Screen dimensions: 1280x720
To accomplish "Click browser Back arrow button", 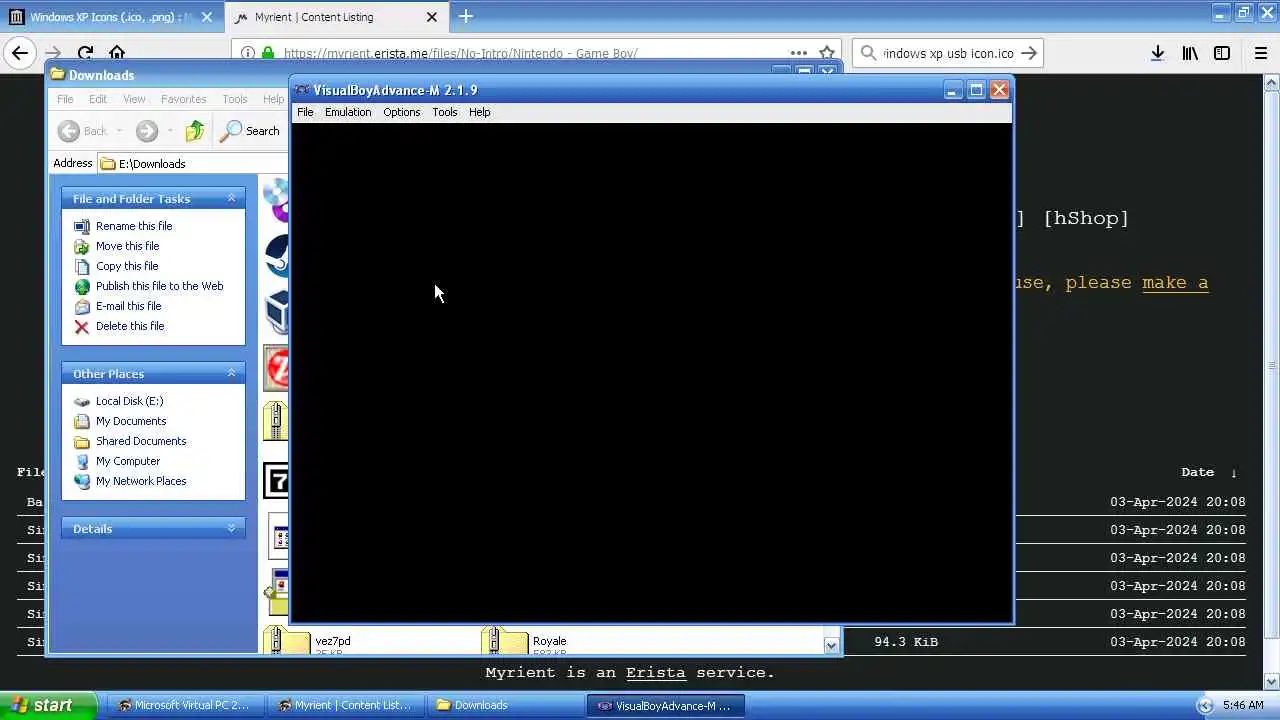I will pyautogui.click(x=20, y=53).
